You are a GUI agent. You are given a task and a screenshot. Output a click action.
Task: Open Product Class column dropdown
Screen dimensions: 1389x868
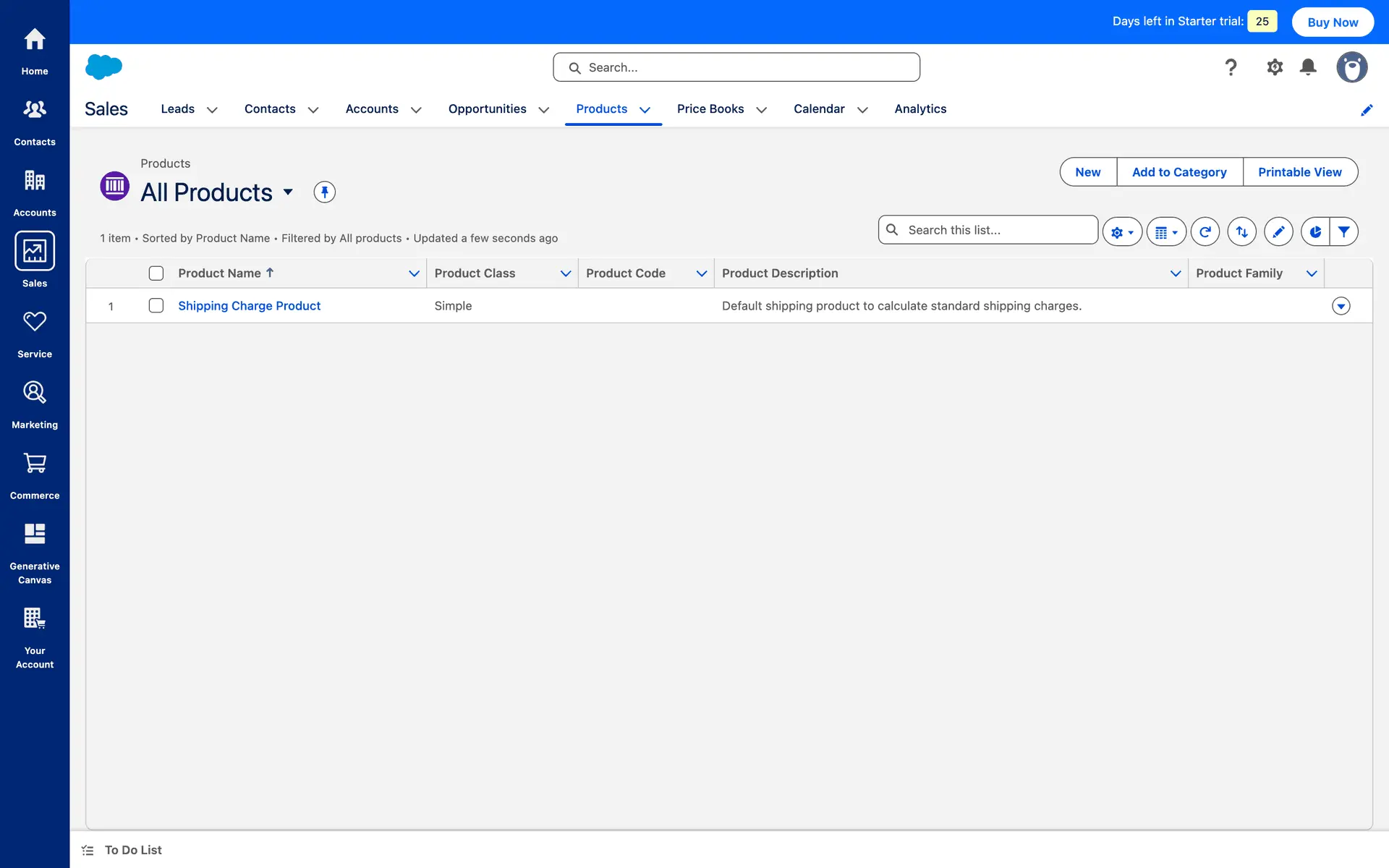[x=566, y=273]
